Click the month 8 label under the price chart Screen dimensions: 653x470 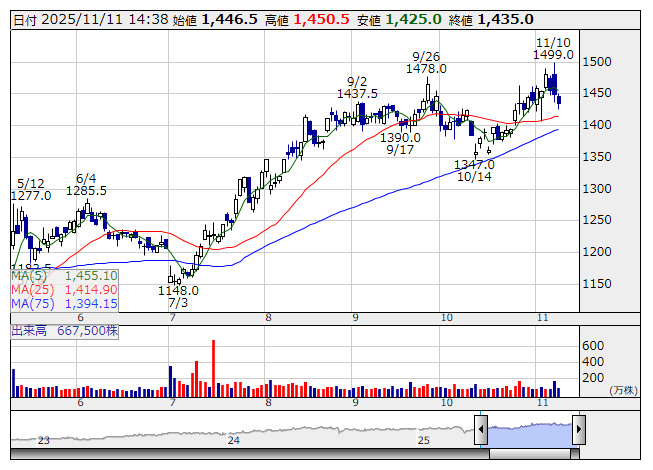point(268,318)
